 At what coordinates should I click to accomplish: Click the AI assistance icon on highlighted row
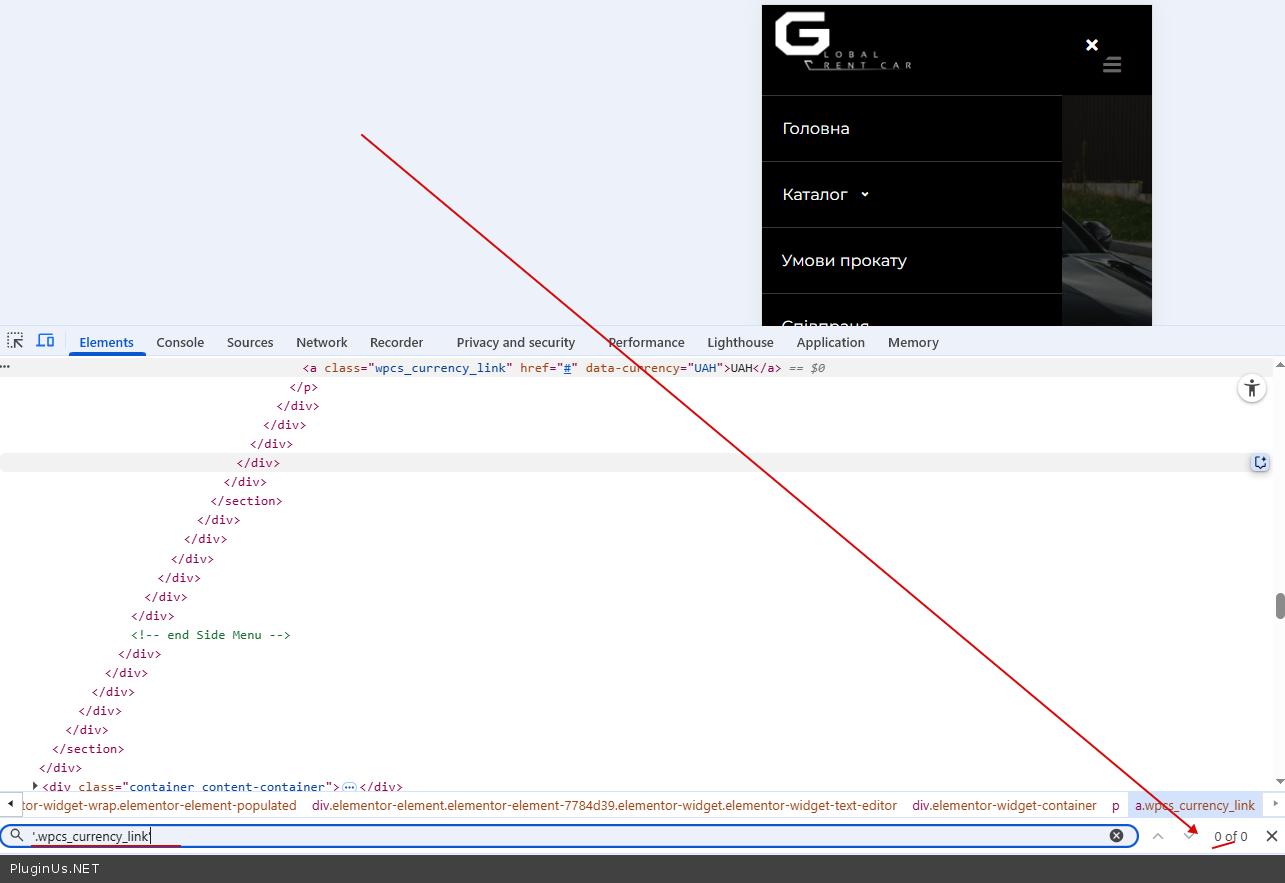pyautogui.click(x=1260, y=462)
